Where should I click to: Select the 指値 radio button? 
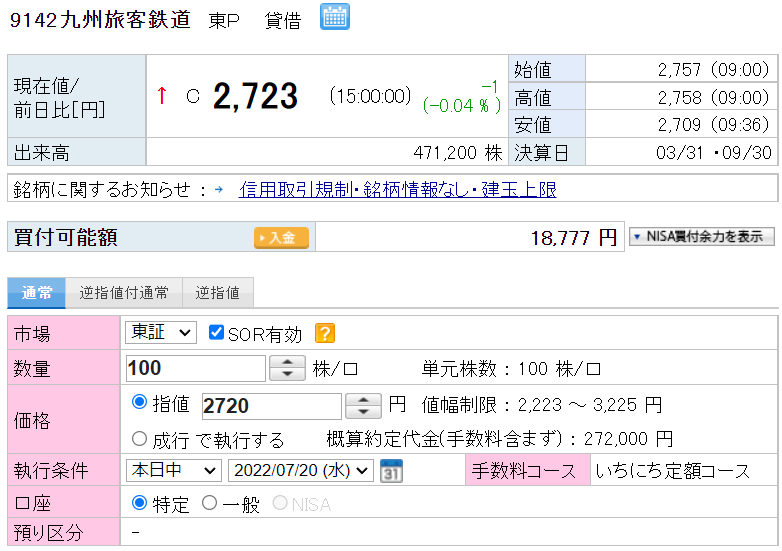click(x=140, y=403)
